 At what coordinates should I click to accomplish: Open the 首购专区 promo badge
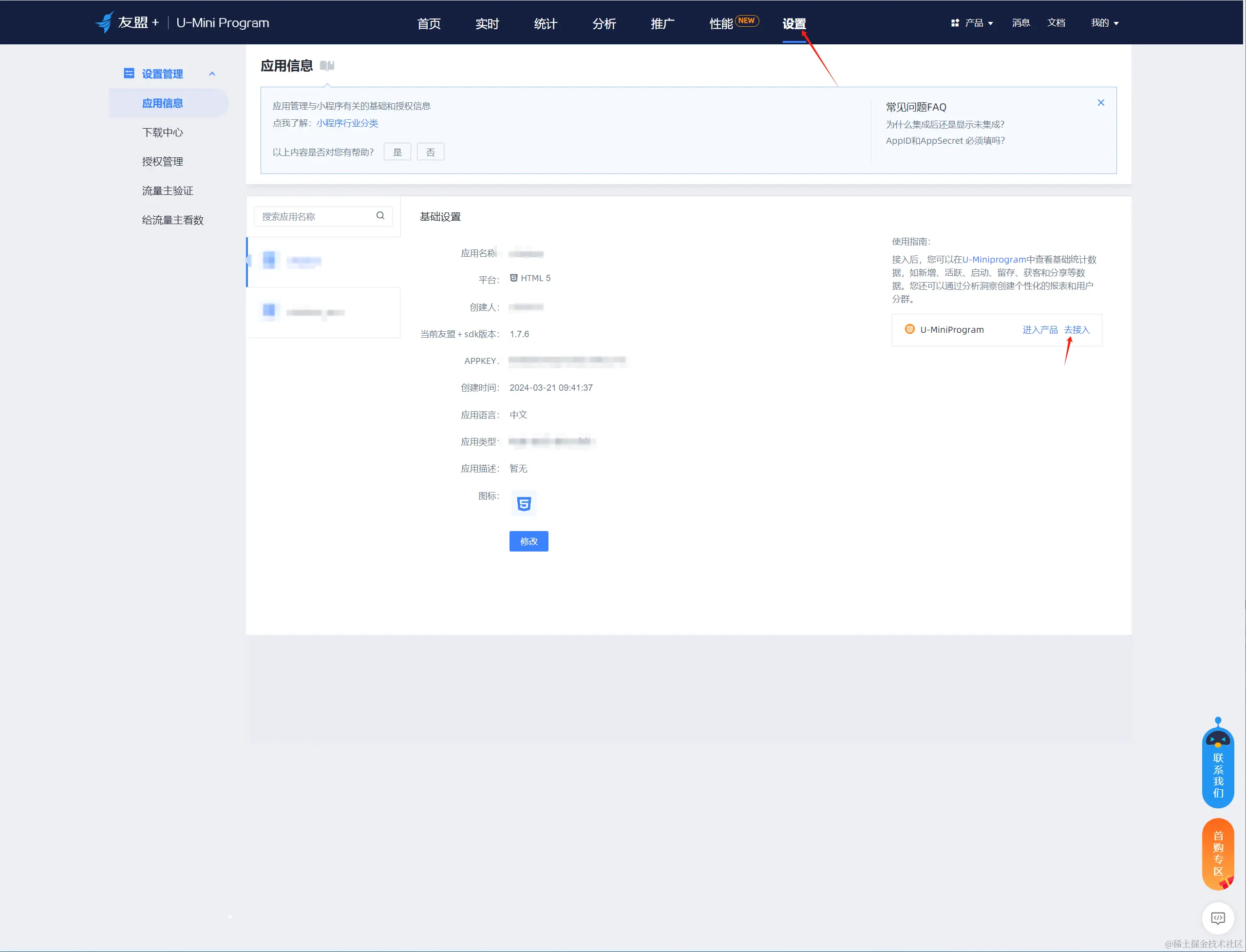click(1217, 854)
